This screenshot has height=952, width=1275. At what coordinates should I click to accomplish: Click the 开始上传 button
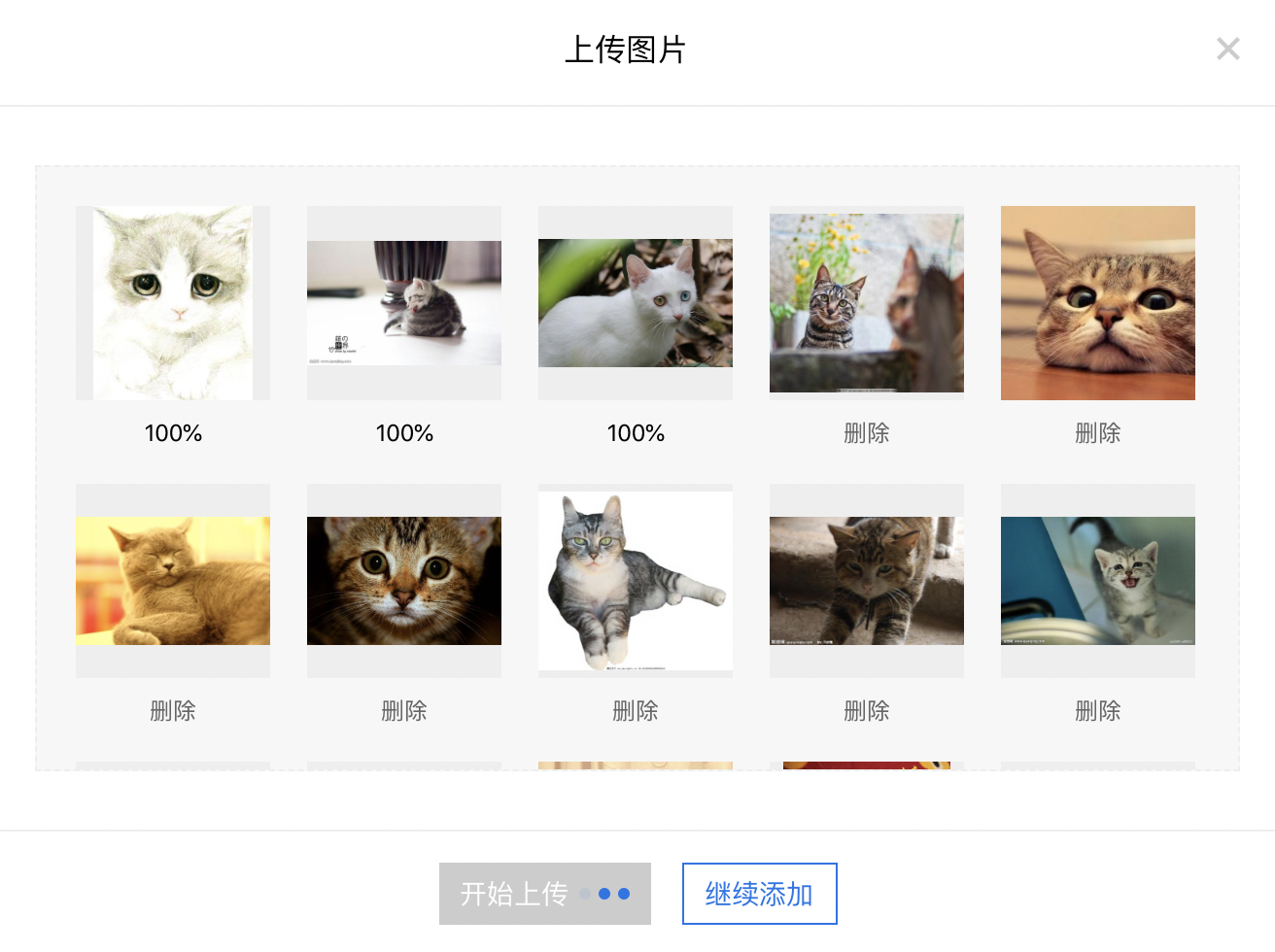tap(545, 894)
